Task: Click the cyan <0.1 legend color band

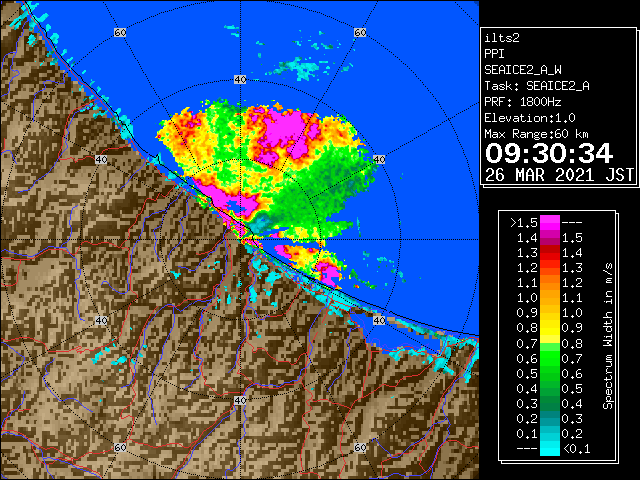Action: (549, 449)
